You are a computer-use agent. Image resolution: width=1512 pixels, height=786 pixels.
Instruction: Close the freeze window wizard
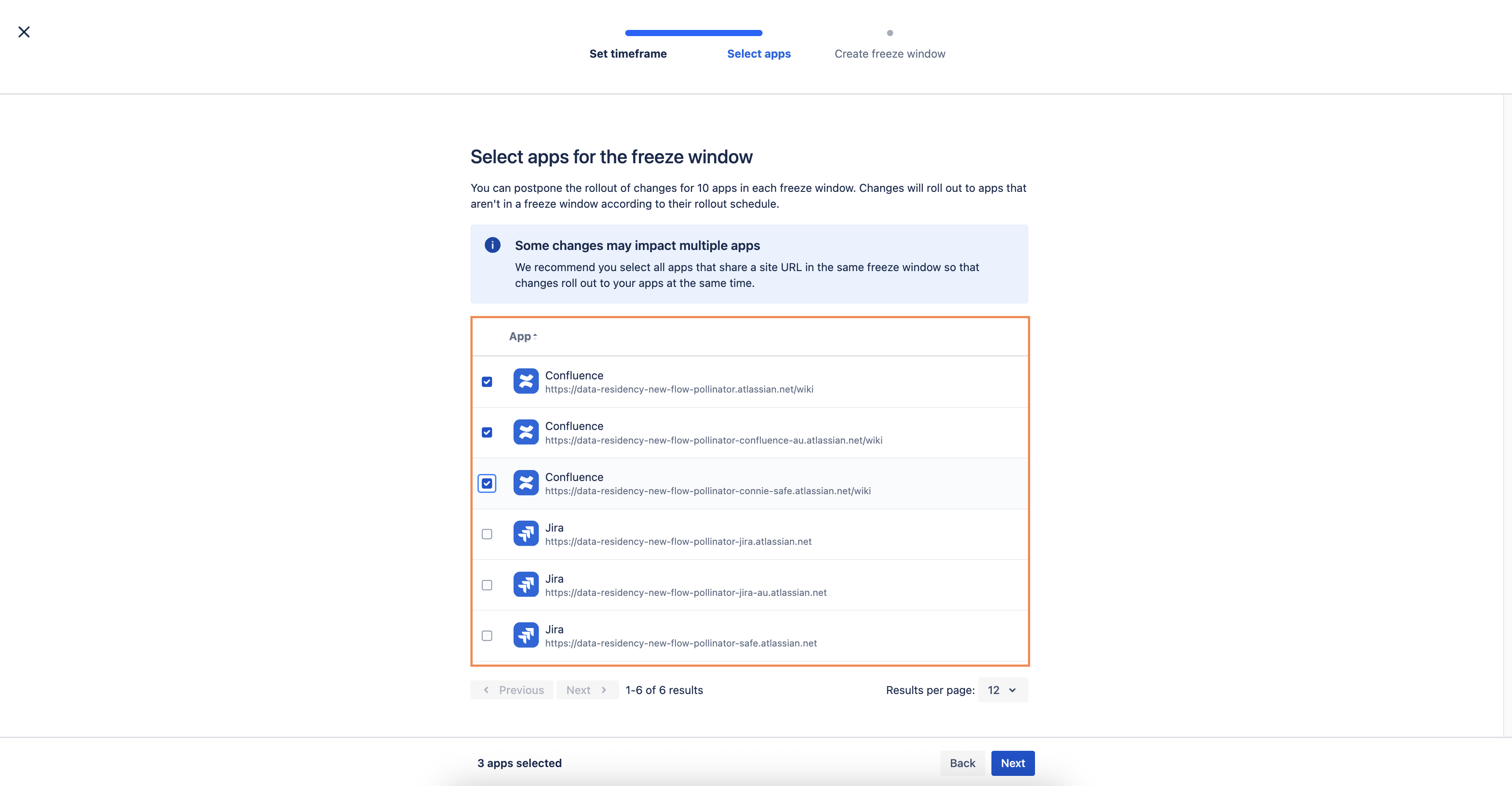point(24,32)
